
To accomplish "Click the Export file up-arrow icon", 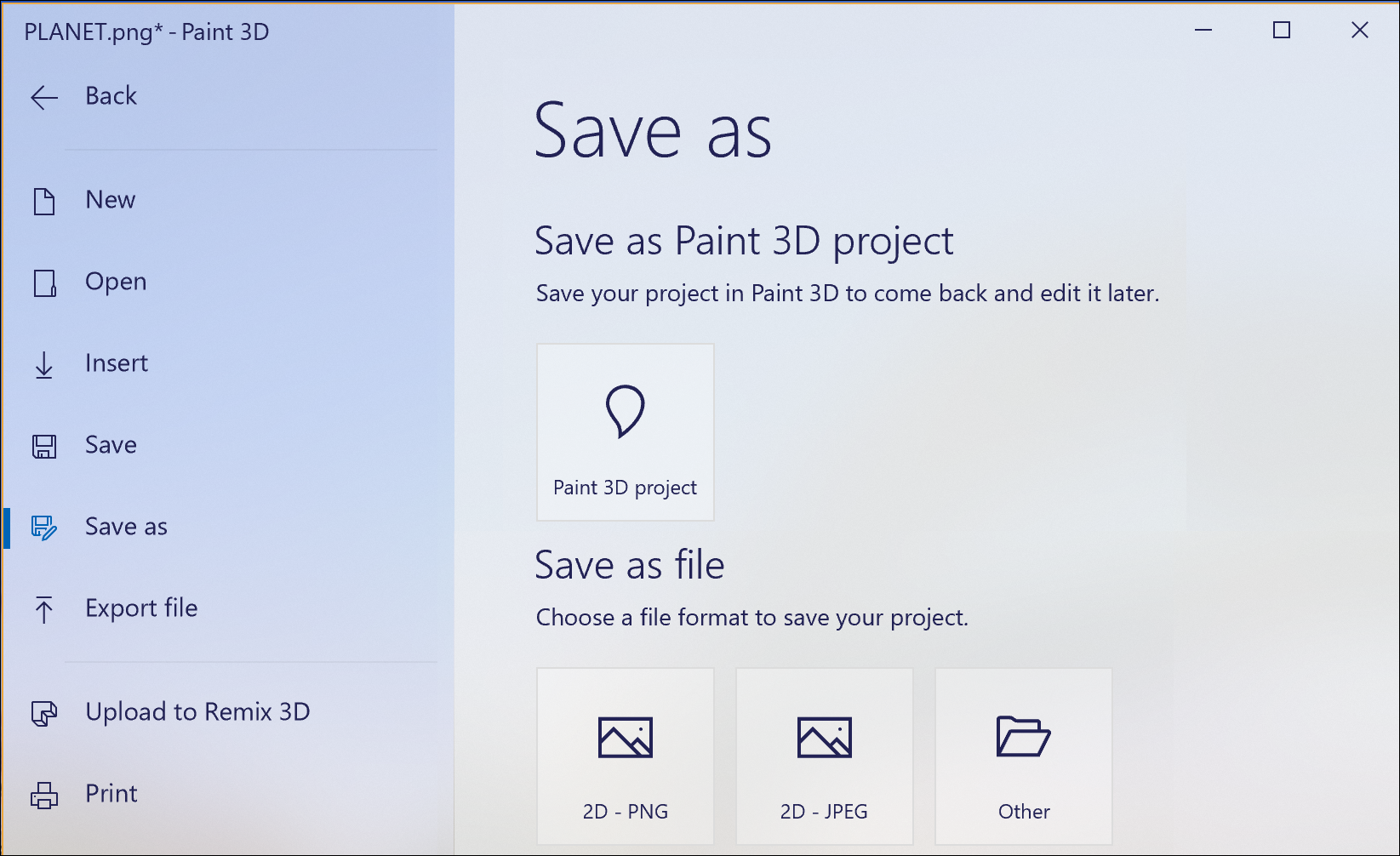I will point(44,609).
